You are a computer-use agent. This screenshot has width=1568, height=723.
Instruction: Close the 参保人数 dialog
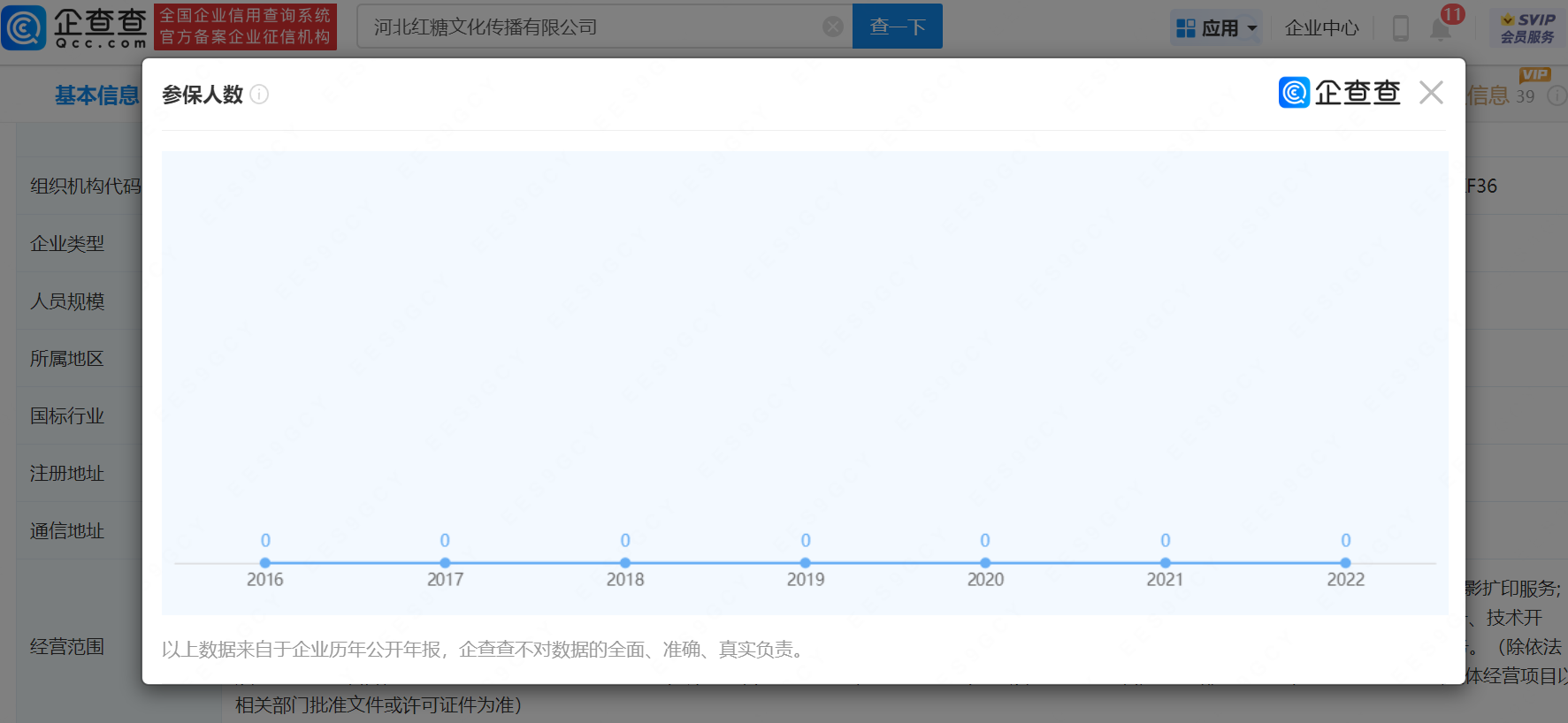coord(1431,93)
